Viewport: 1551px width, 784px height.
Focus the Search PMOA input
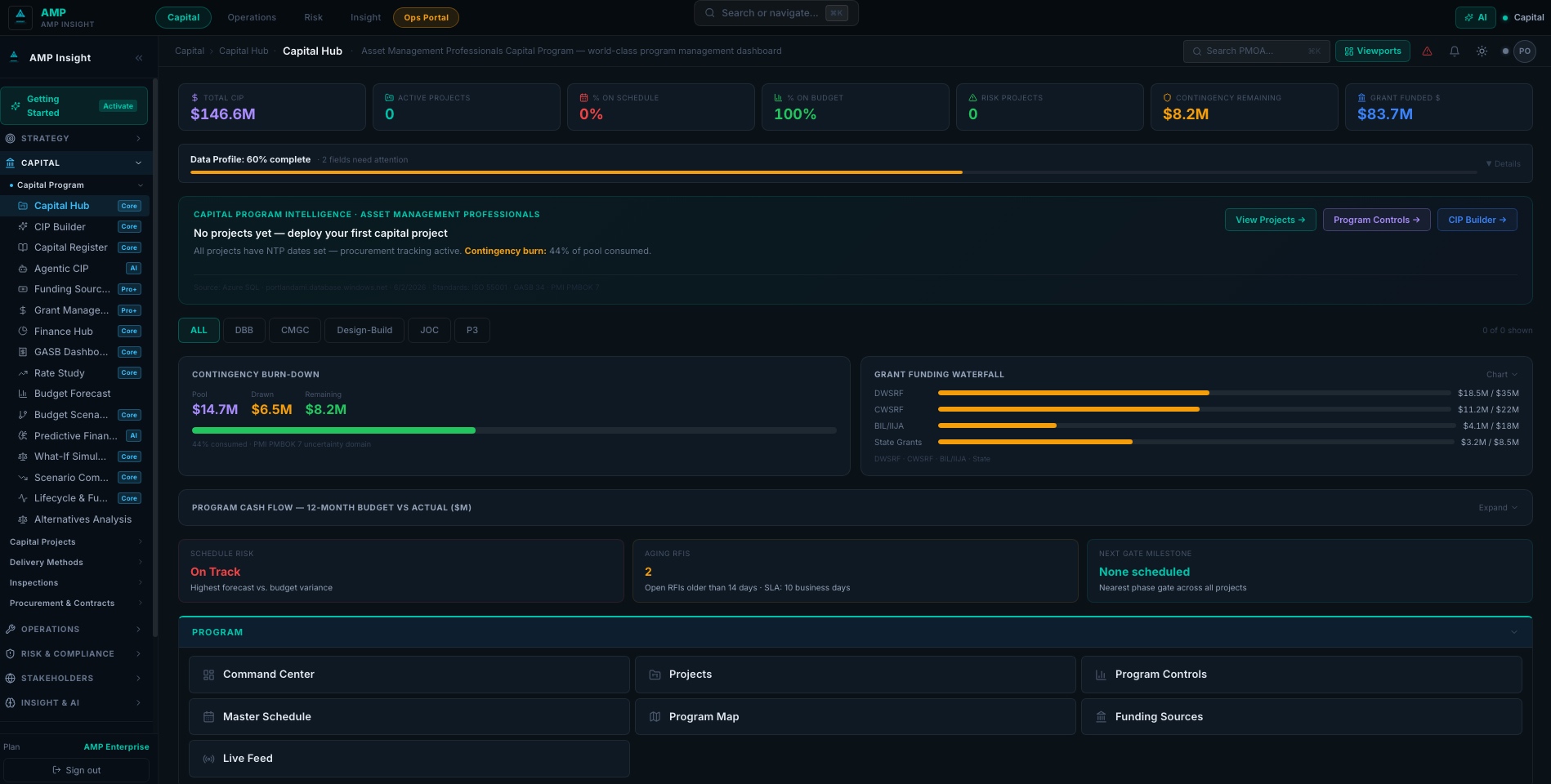pos(1256,51)
